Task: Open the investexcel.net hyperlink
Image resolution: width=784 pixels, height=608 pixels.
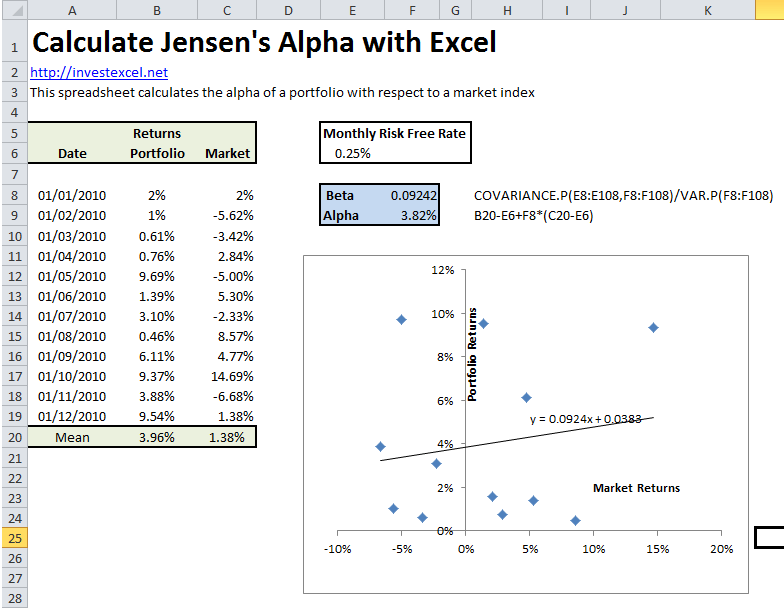Action: point(99,72)
